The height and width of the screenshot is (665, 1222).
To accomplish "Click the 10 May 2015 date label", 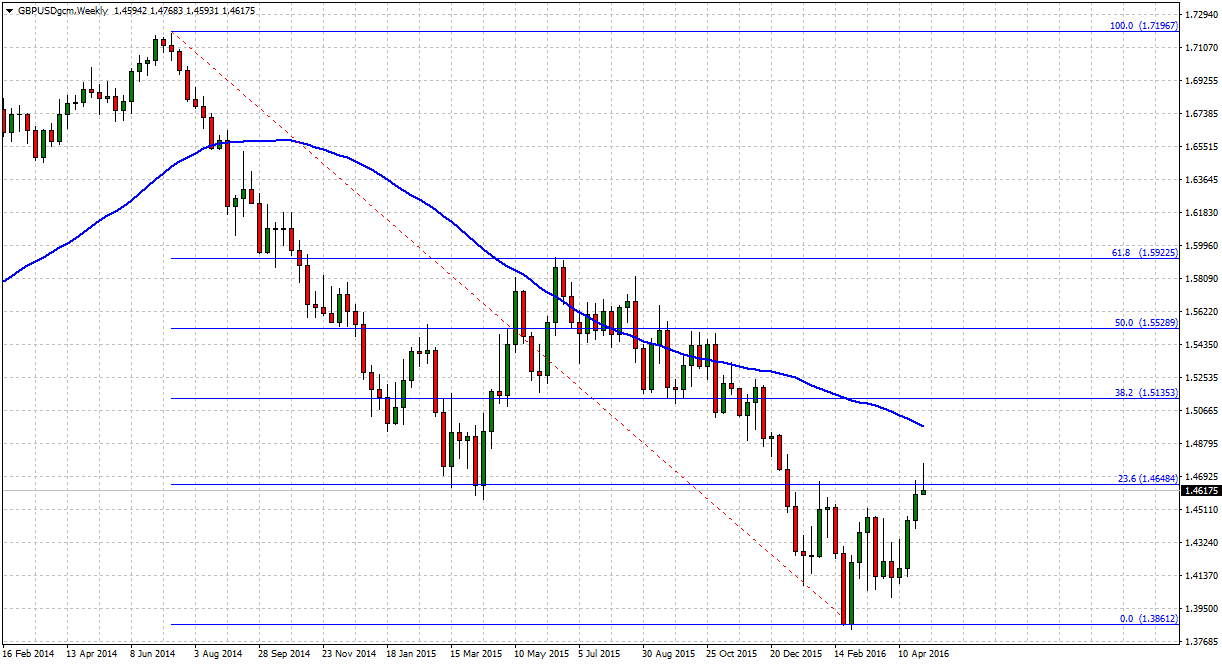I will (x=540, y=653).
